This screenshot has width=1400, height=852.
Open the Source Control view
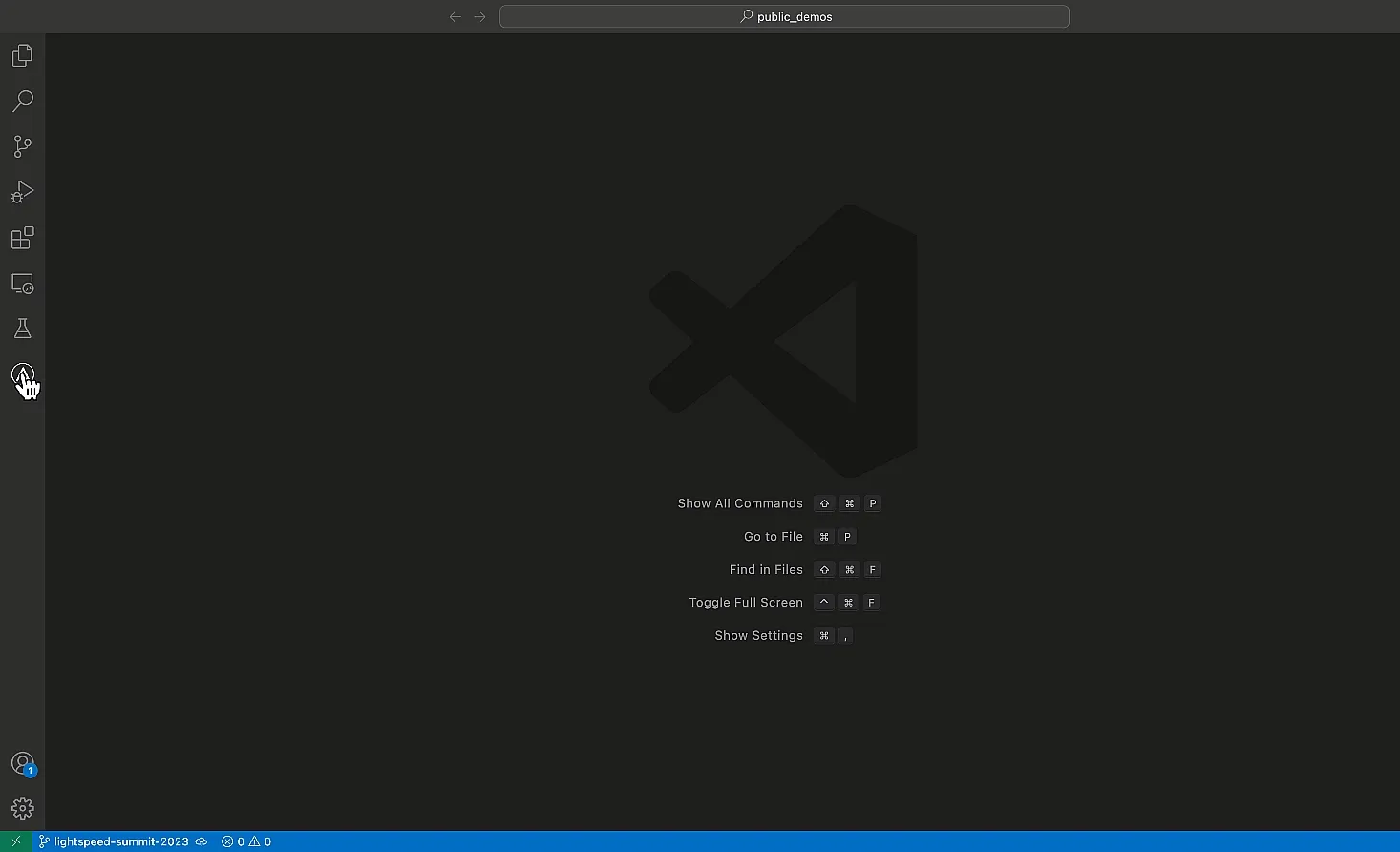pos(21,145)
